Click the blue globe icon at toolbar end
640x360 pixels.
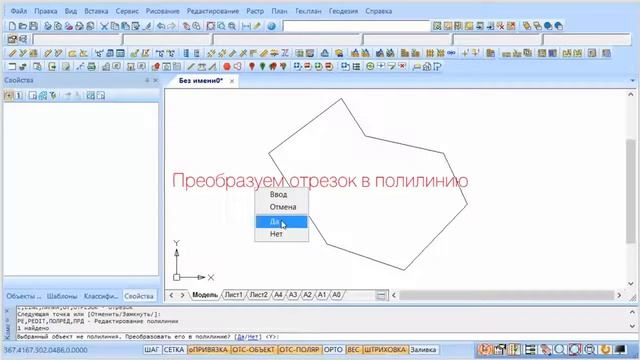559,26
